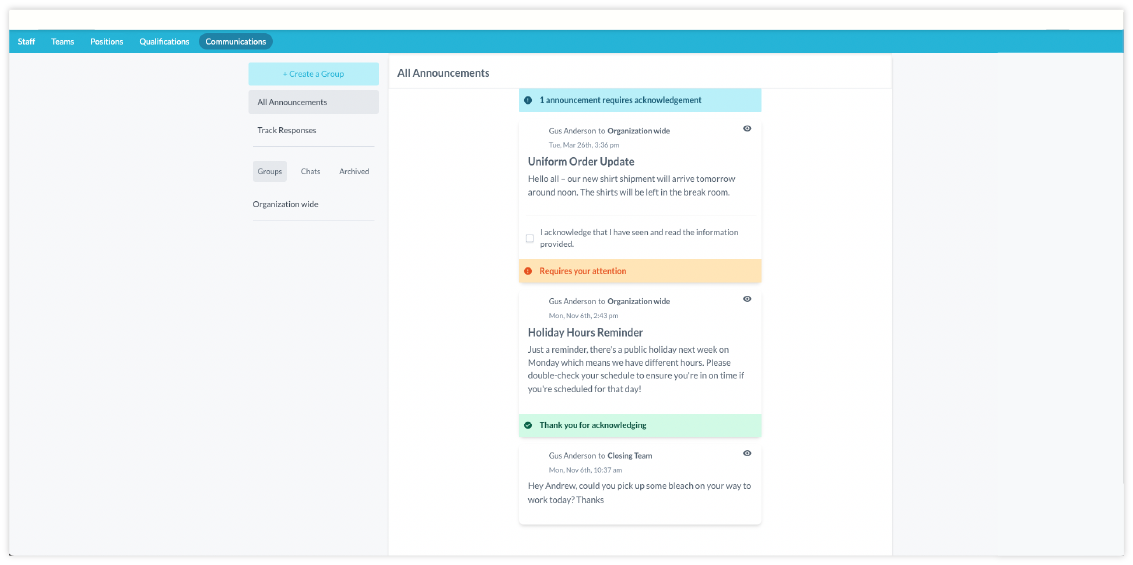
Task: Switch to the Teams tab
Action: pyautogui.click(x=63, y=42)
